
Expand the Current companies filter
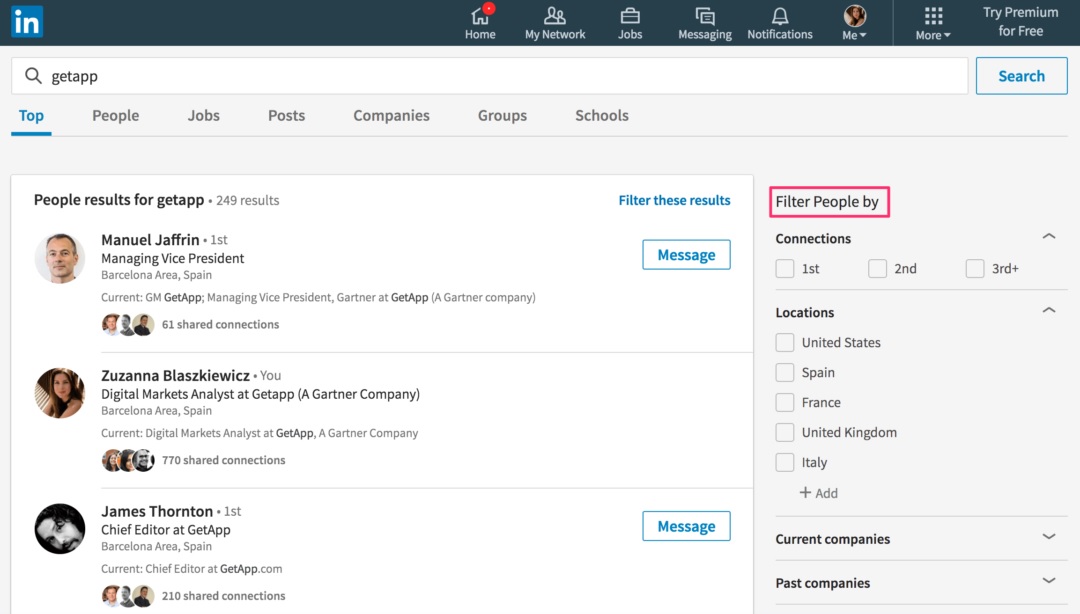point(1049,536)
